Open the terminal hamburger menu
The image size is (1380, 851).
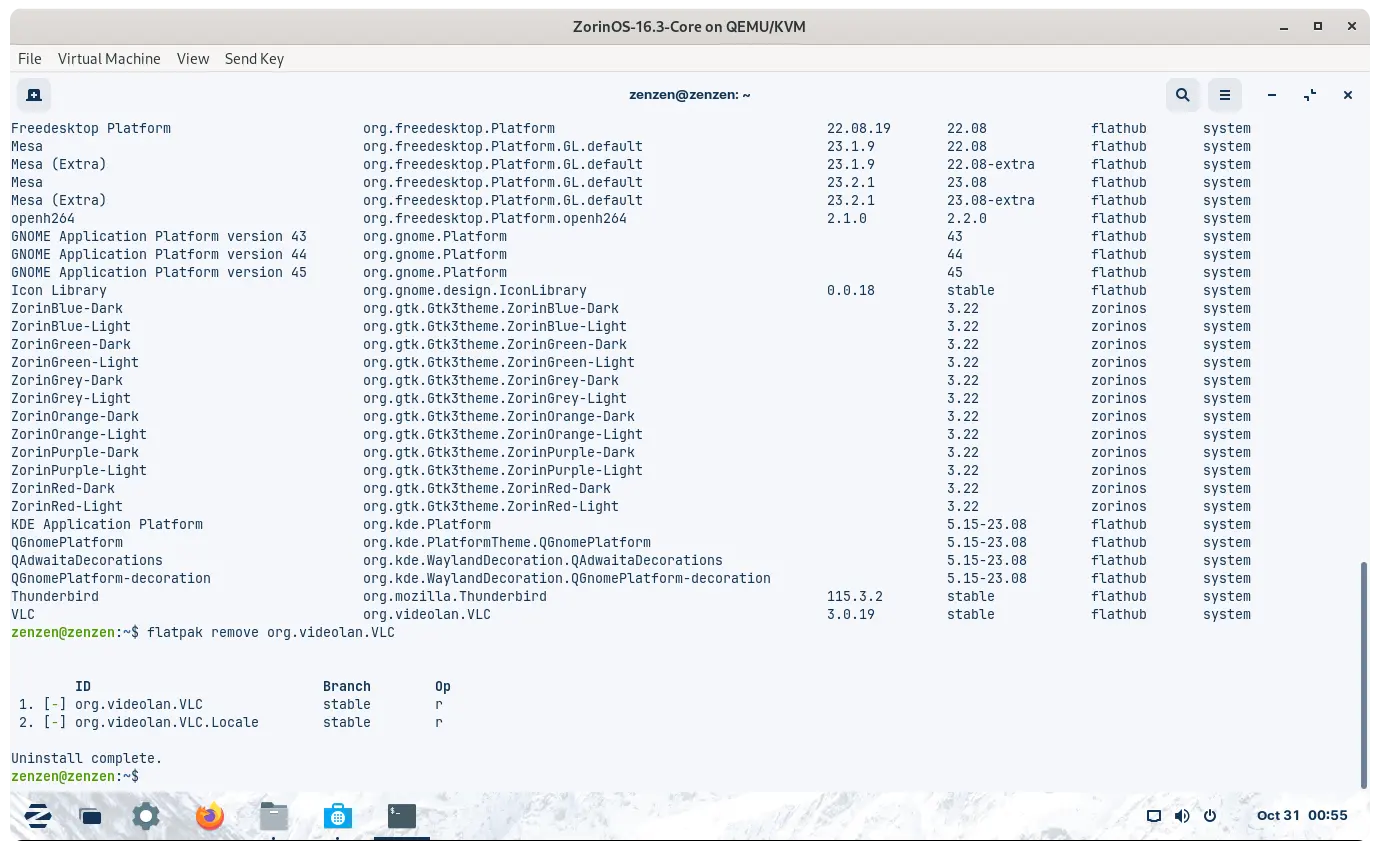point(1225,95)
